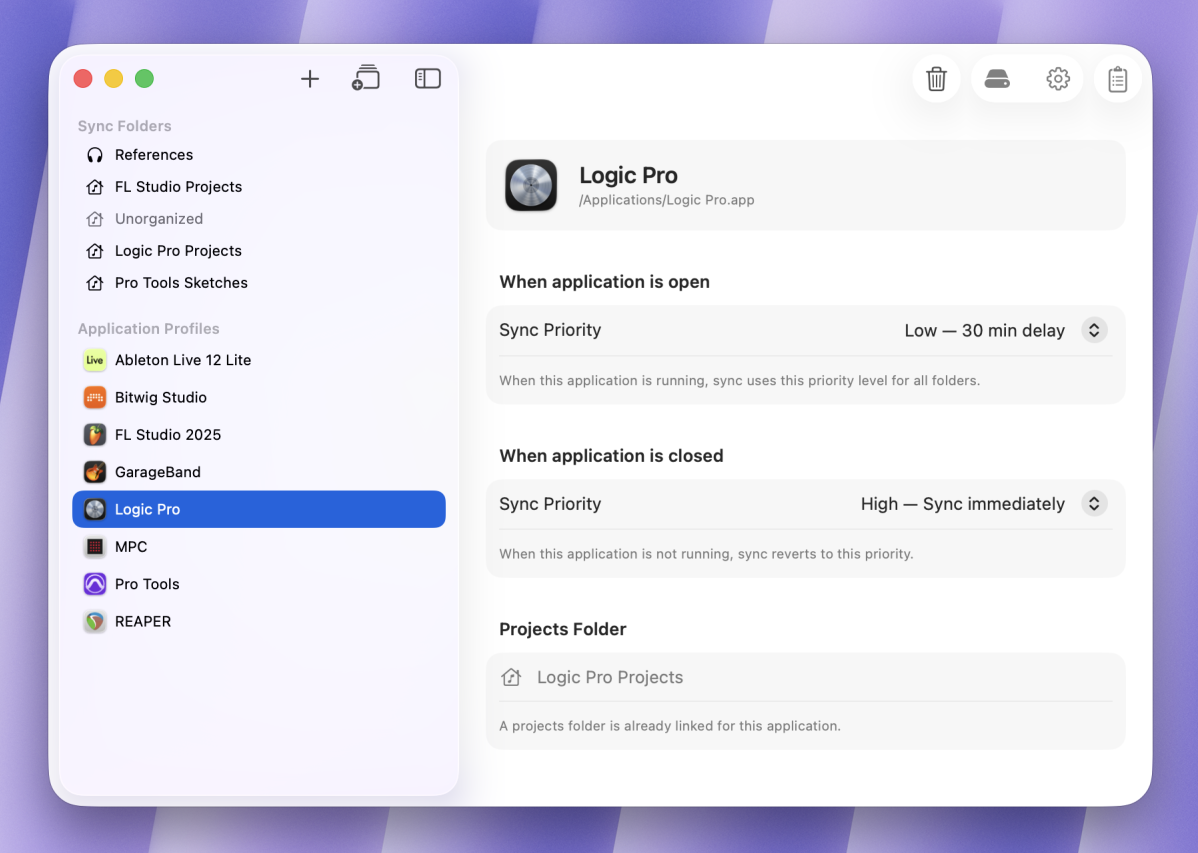The height and width of the screenshot is (853, 1198).
Task: Click the house icon beside Logic Pro Projects sidebar row
Action: pos(95,251)
